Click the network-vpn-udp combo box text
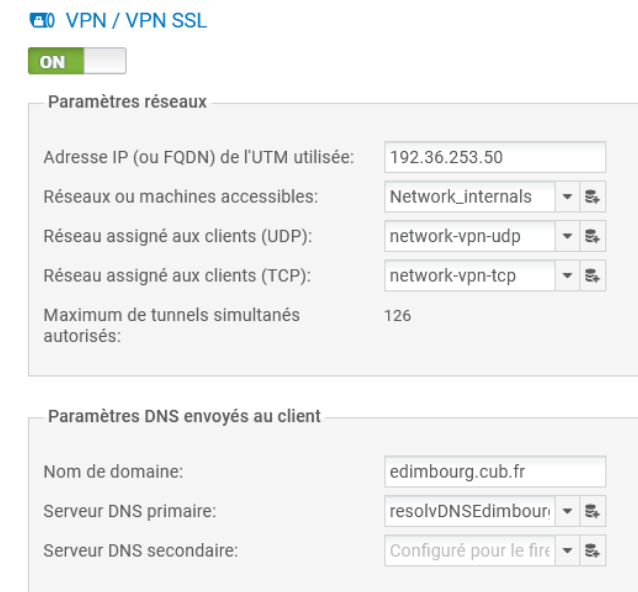Screen dimensions: 638x592 (x=469, y=238)
